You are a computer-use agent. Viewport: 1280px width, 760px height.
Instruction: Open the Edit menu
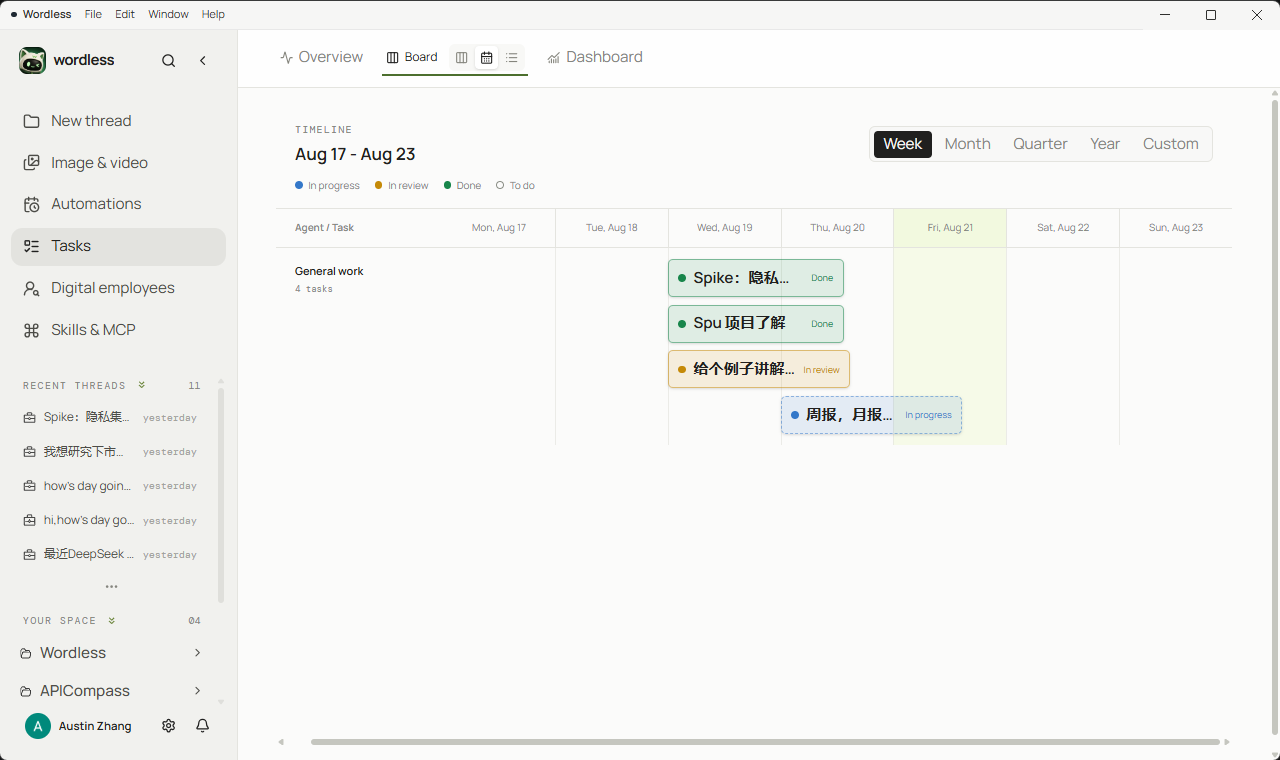tap(125, 14)
